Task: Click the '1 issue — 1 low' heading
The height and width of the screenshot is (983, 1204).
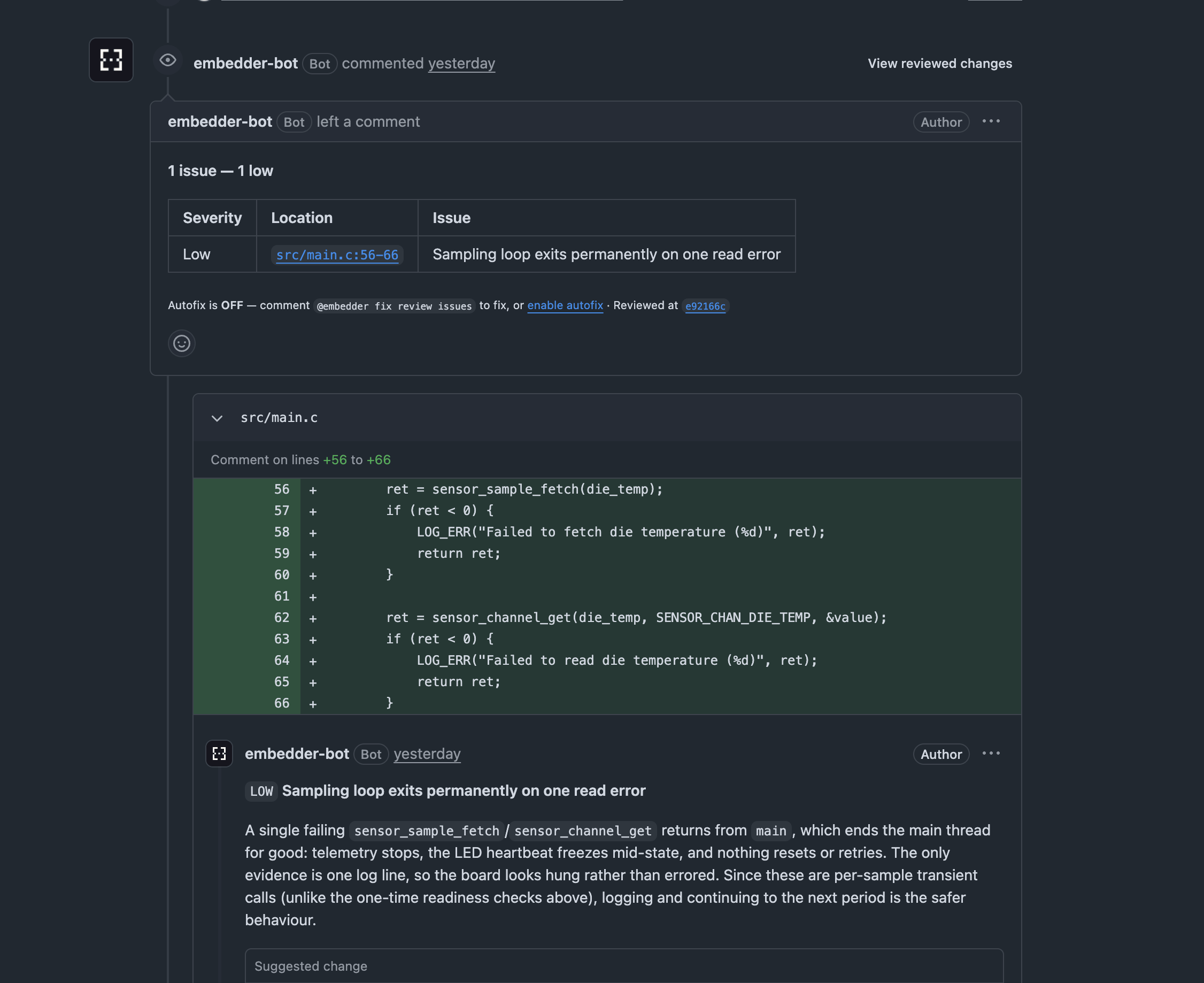Action: [220, 171]
